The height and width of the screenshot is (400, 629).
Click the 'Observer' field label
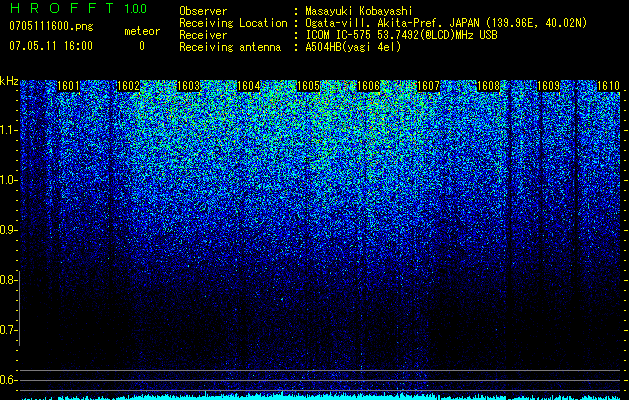pos(203,11)
